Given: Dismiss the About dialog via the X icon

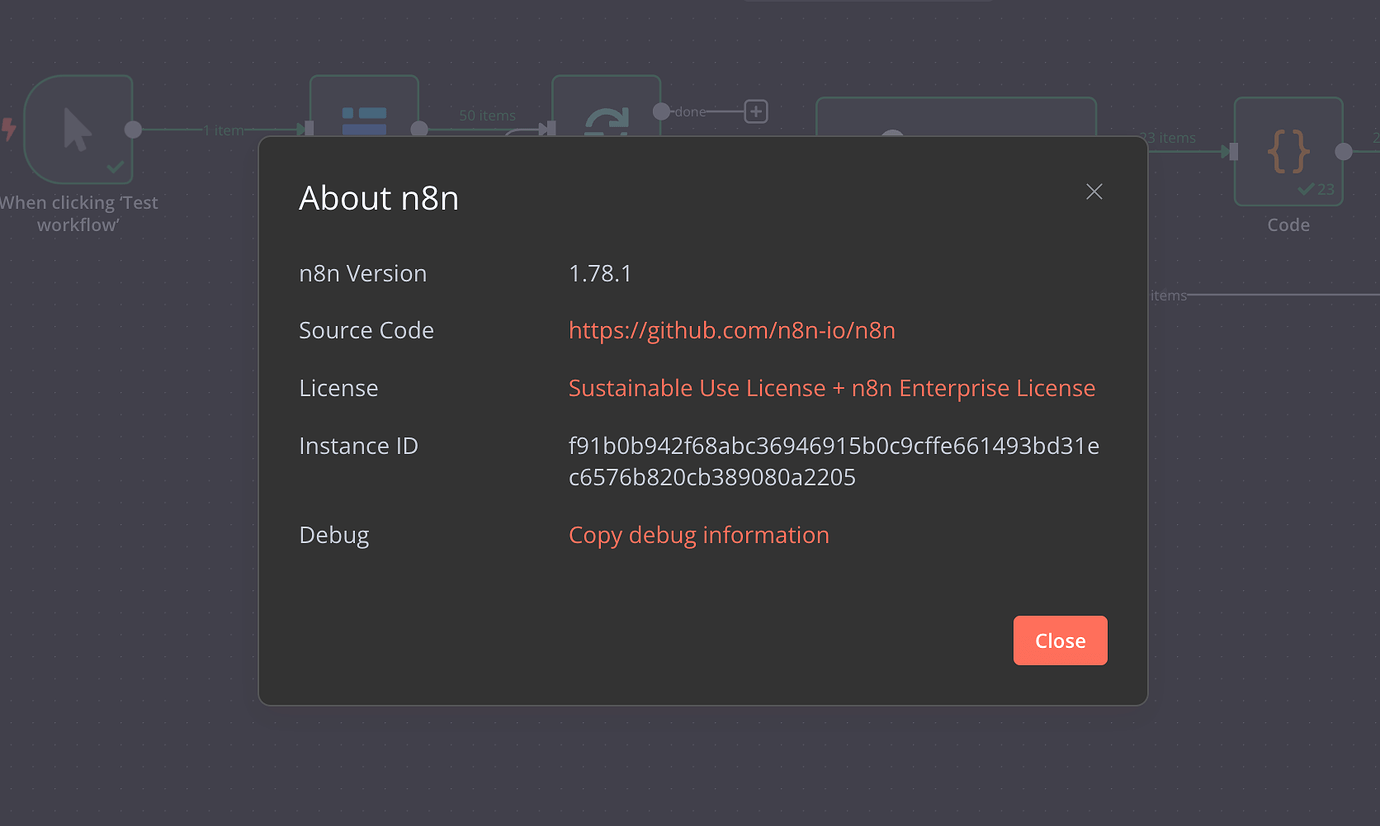Looking at the screenshot, I should pyautogui.click(x=1093, y=191).
